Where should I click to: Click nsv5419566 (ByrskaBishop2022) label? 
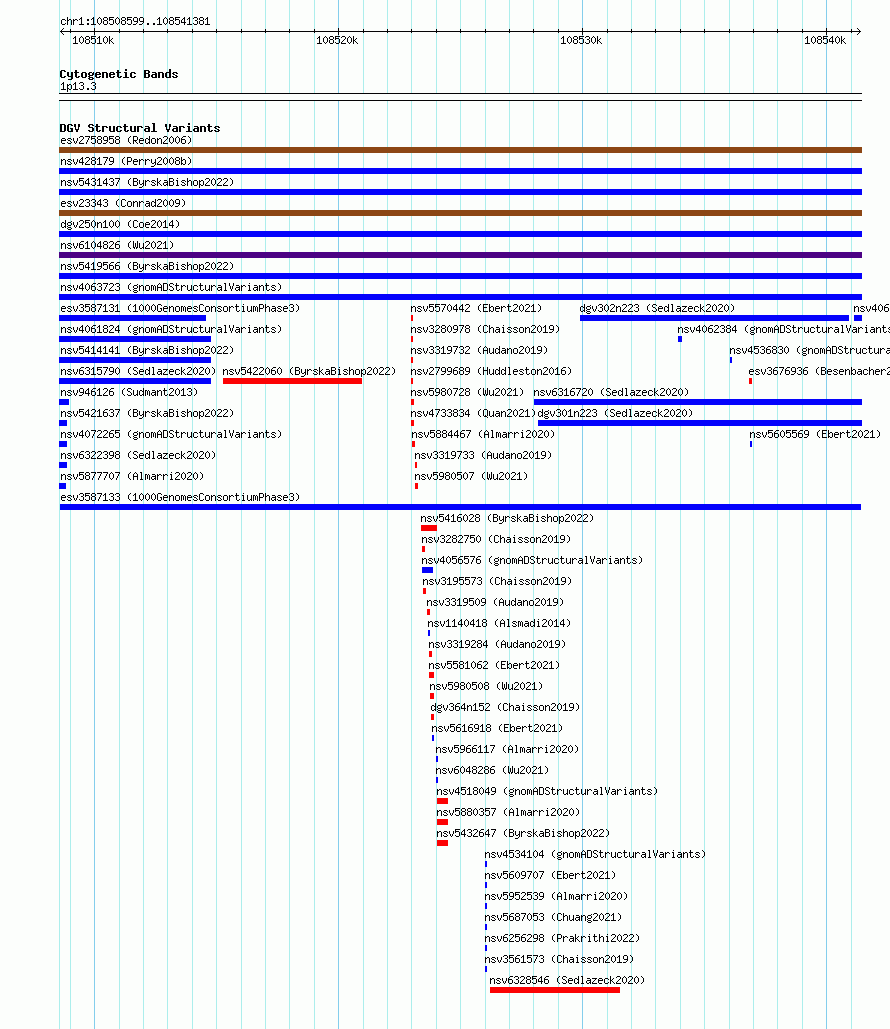(x=147, y=266)
